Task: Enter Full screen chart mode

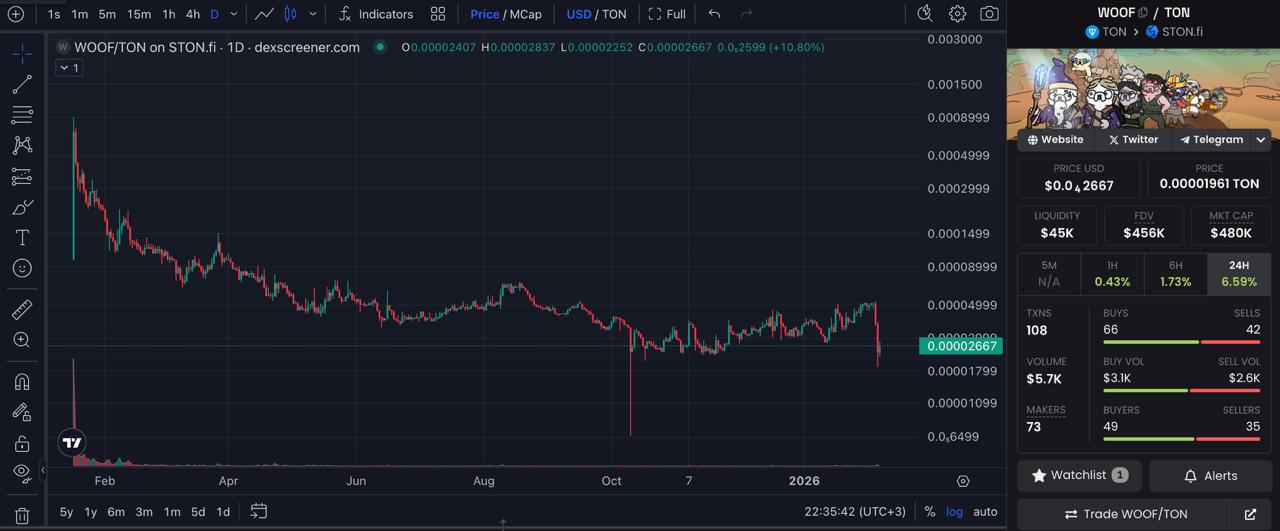Action: click(667, 14)
